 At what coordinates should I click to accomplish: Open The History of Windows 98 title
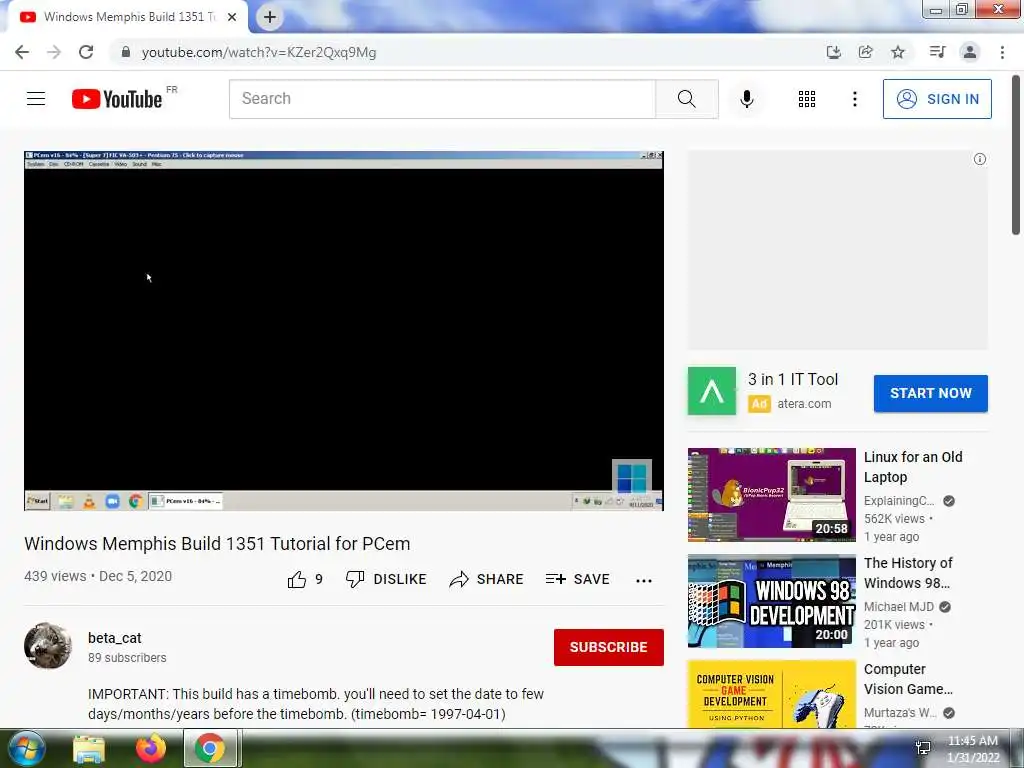coord(908,573)
